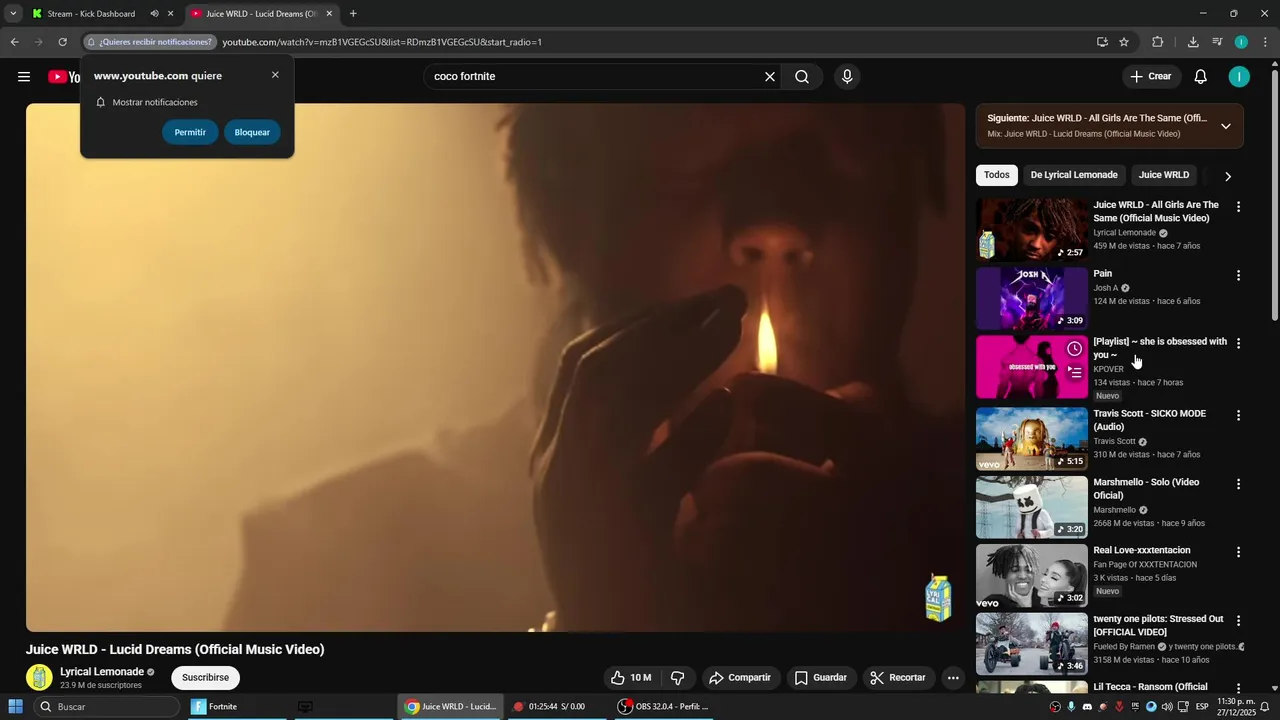This screenshot has width=1280, height=720.
Task: Go back in Chrome browser
Action: 14,42
